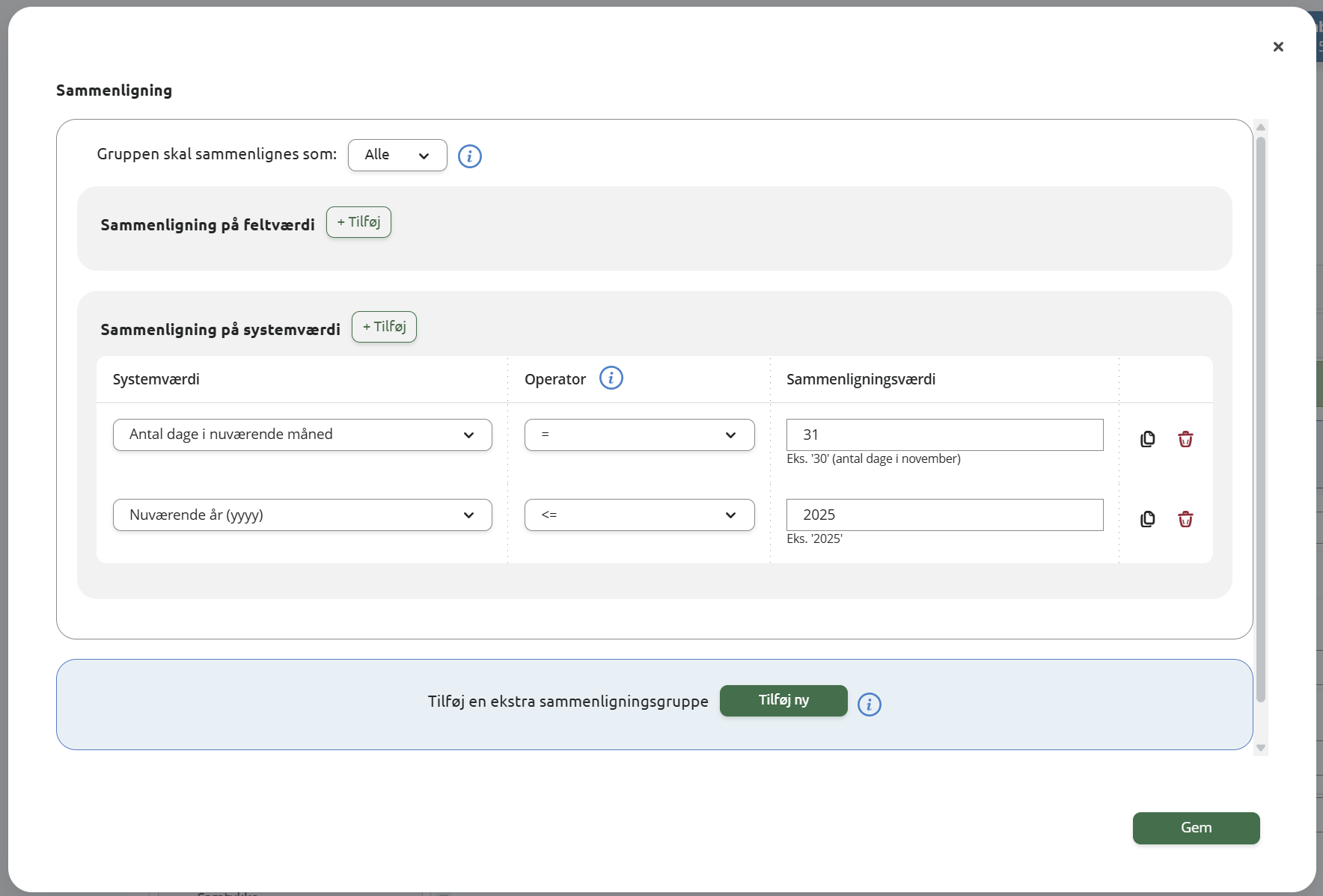
Task: Open the less-than-or-equal operator dropdown
Action: tap(639, 515)
